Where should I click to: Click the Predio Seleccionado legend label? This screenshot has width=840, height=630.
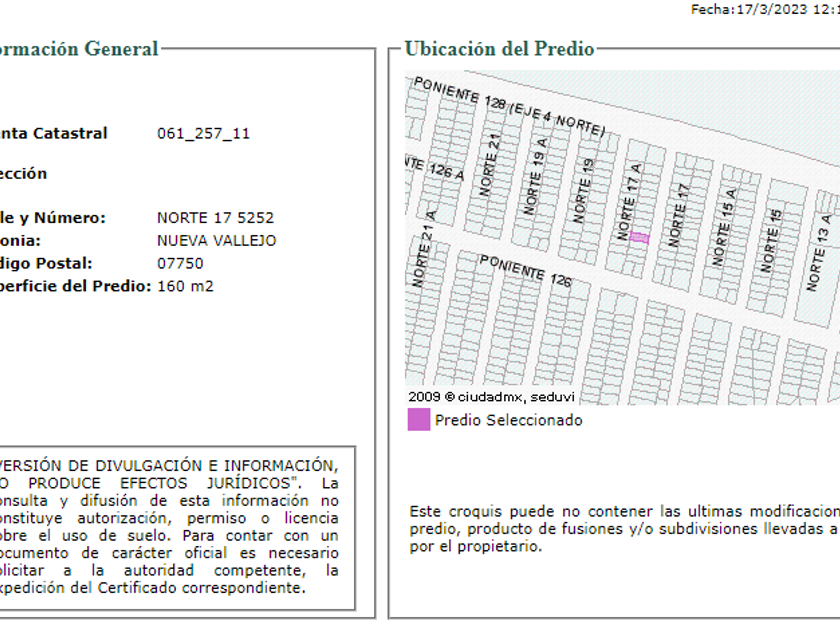[x=508, y=420]
